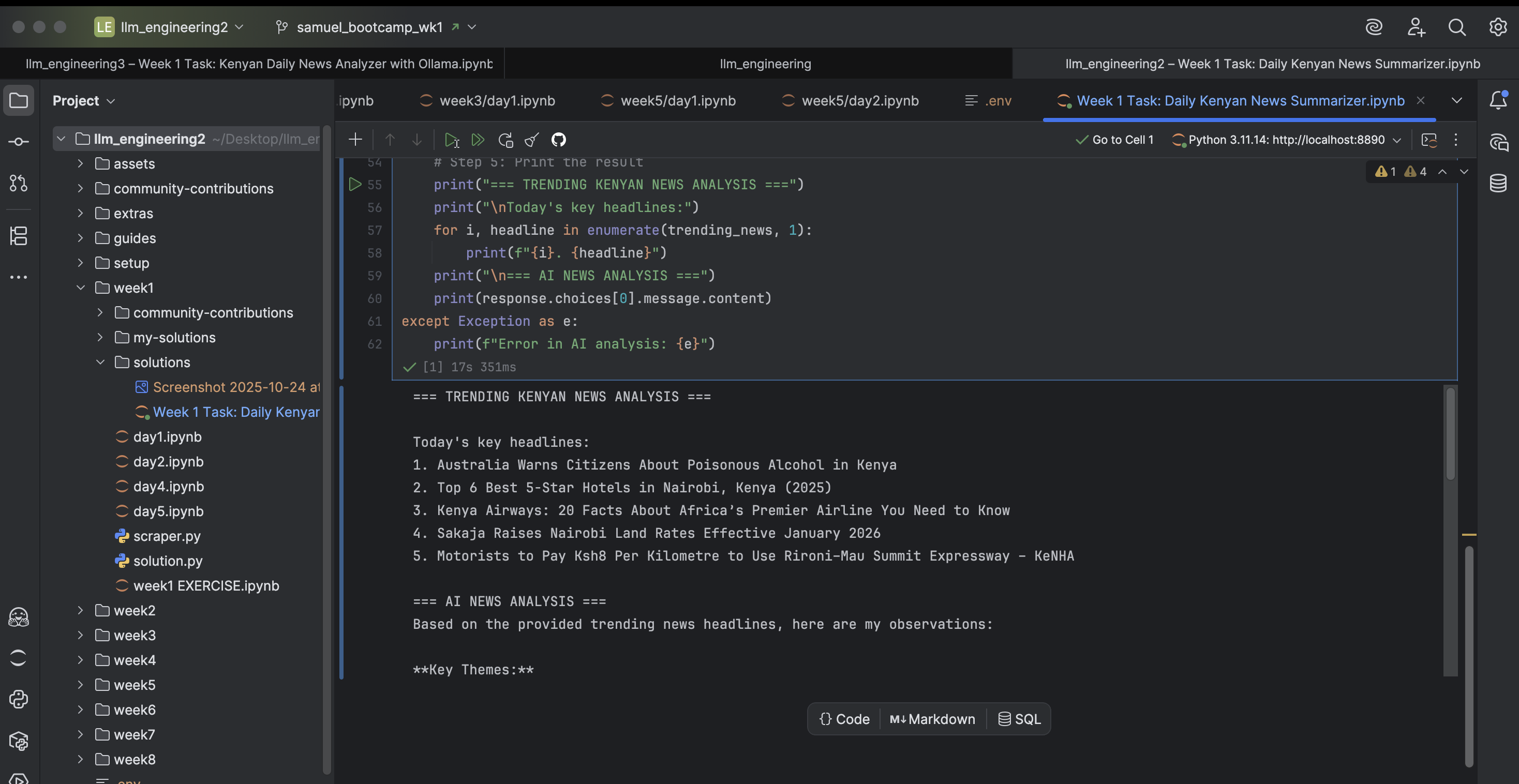
Task: Run the cell via line 55 gutter arrow
Action: pyautogui.click(x=354, y=185)
